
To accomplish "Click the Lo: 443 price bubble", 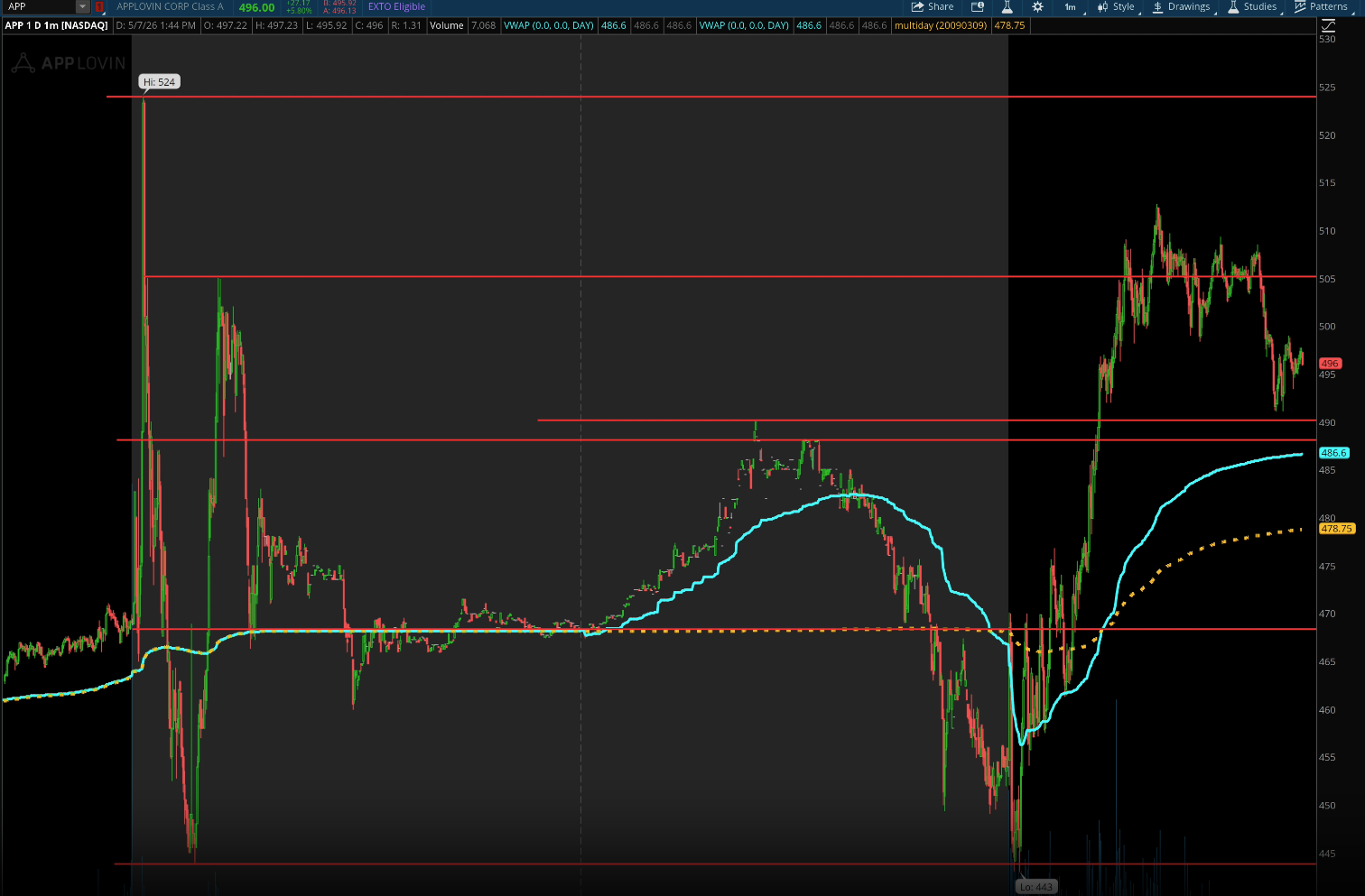I will 1036,887.
